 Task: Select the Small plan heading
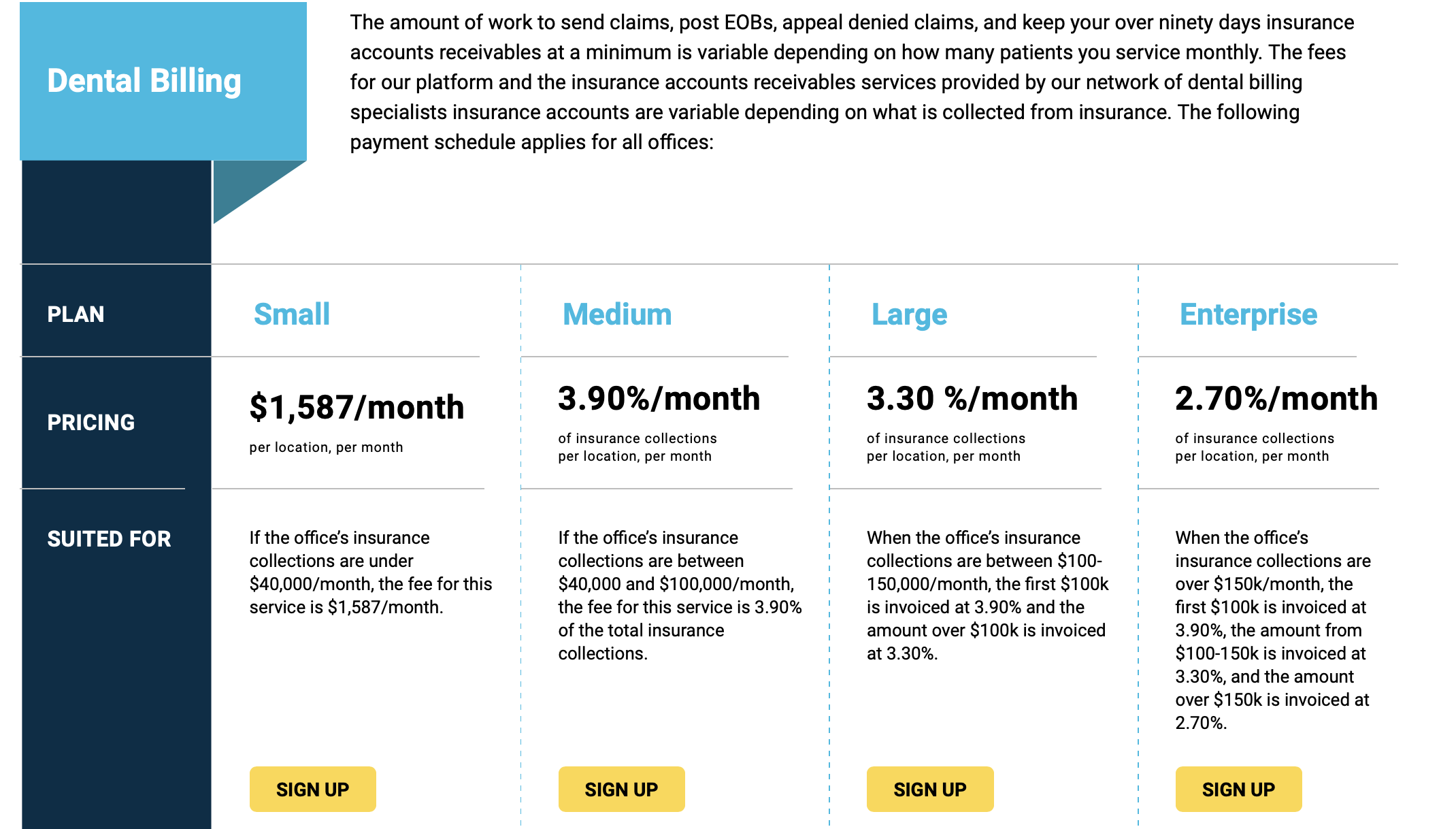pos(291,314)
